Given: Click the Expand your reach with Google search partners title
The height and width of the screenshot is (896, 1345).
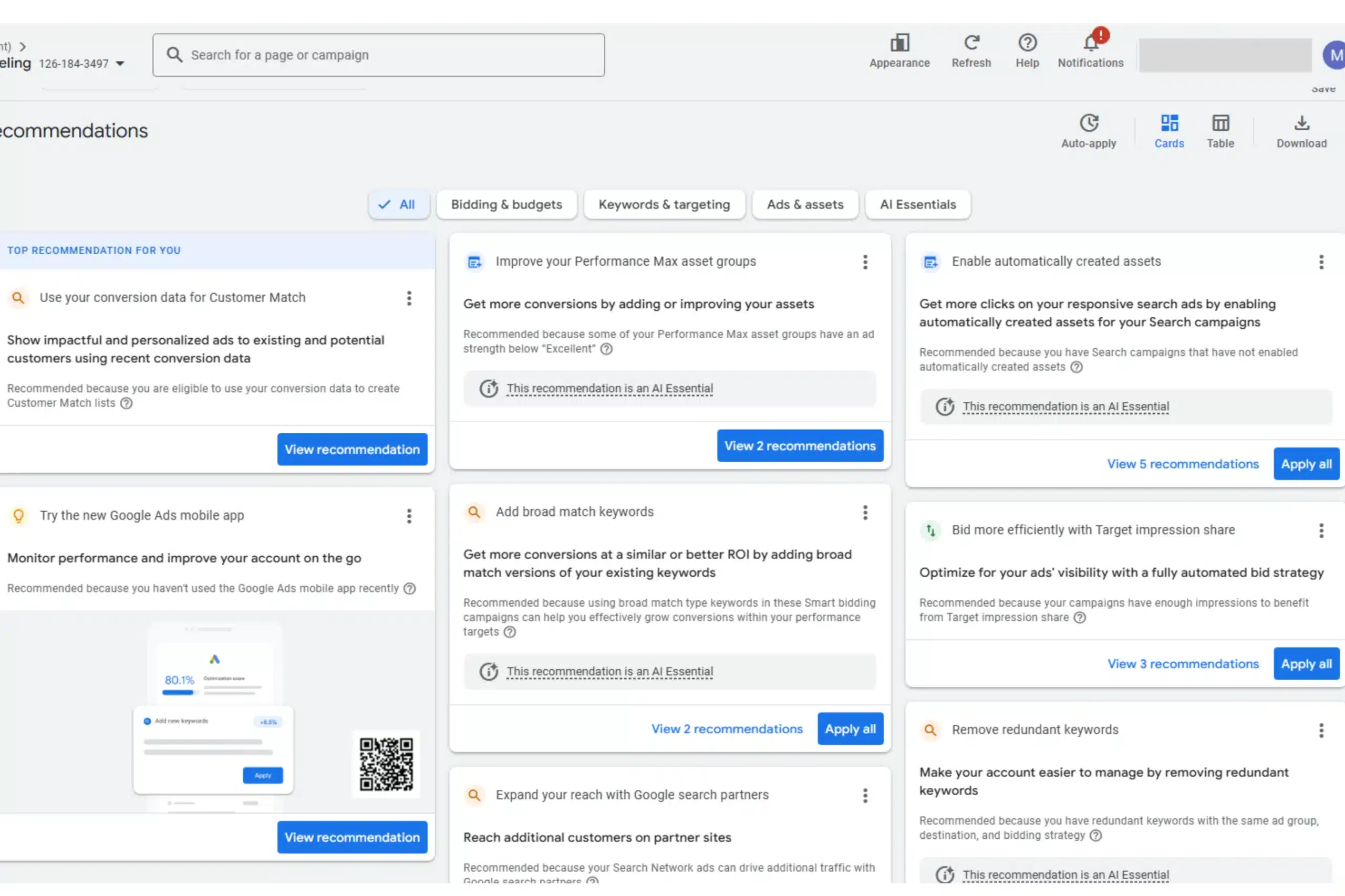Looking at the screenshot, I should [632, 796].
